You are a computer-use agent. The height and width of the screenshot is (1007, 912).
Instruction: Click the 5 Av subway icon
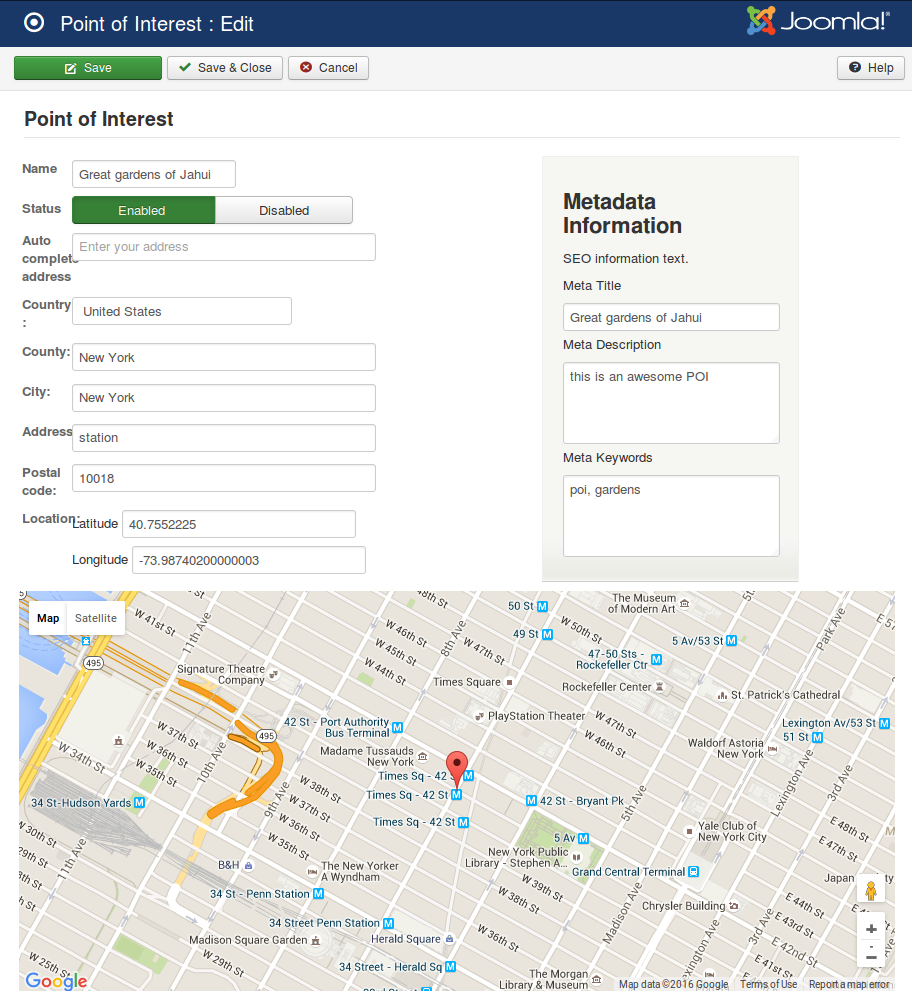click(583, 838)
